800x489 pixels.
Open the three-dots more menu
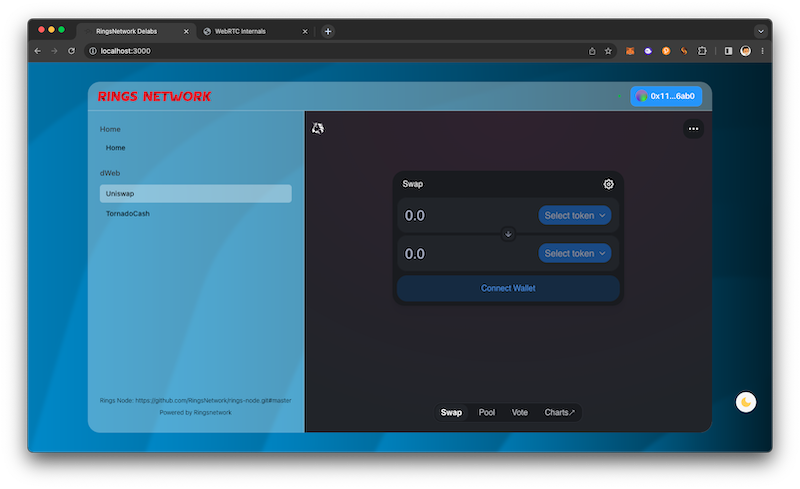point(693,129)
